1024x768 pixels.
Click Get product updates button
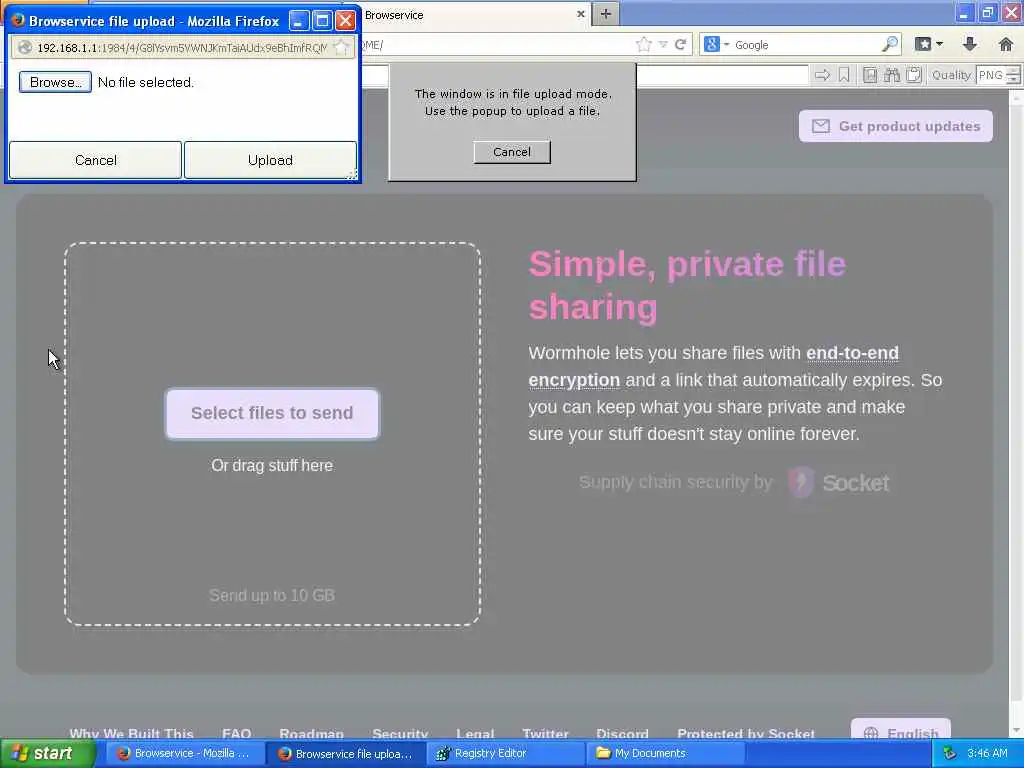tap(895, 126)
